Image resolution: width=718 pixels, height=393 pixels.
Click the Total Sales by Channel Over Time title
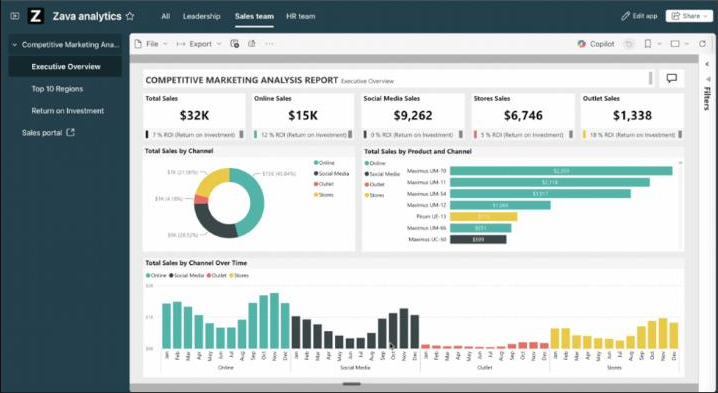(196, 263)
